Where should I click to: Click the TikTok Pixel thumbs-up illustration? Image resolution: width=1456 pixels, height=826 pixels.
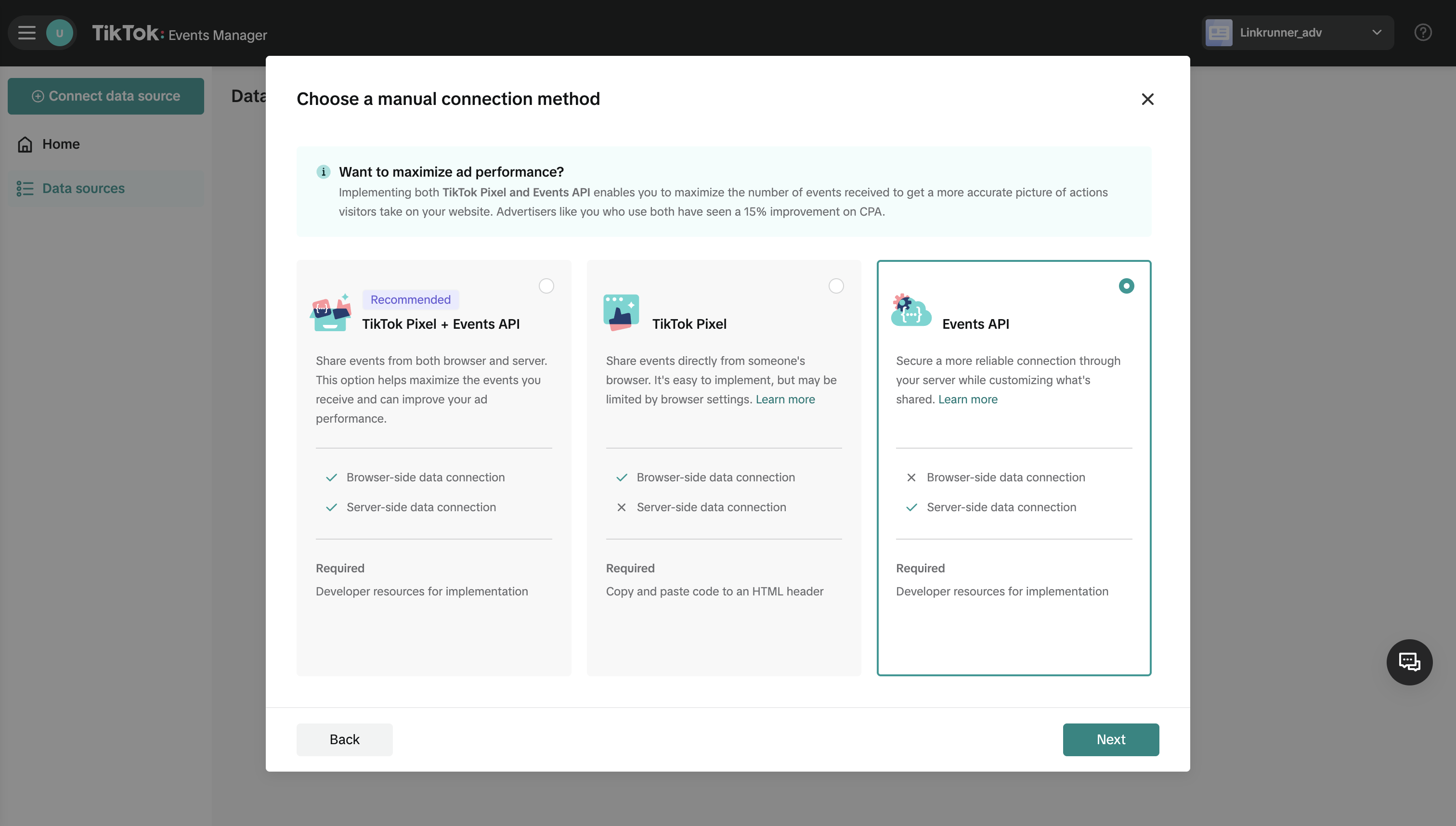621,312
